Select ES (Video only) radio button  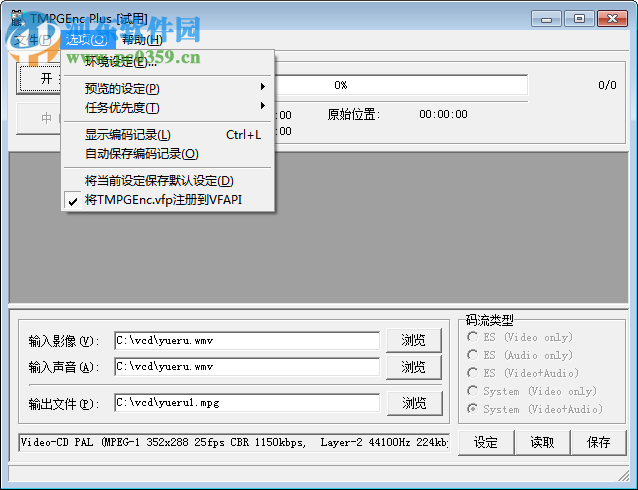pyautogui.click(x=472, y=337)
